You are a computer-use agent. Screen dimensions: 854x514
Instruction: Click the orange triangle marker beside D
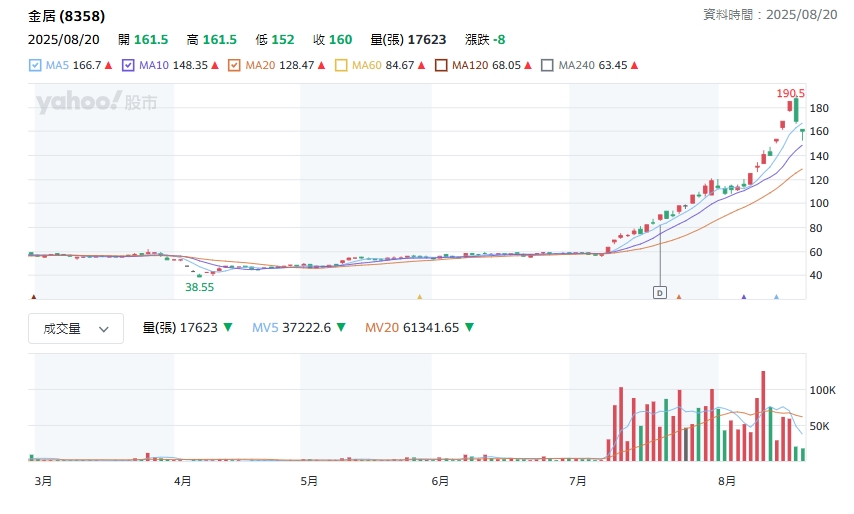(x=679, y=296)
